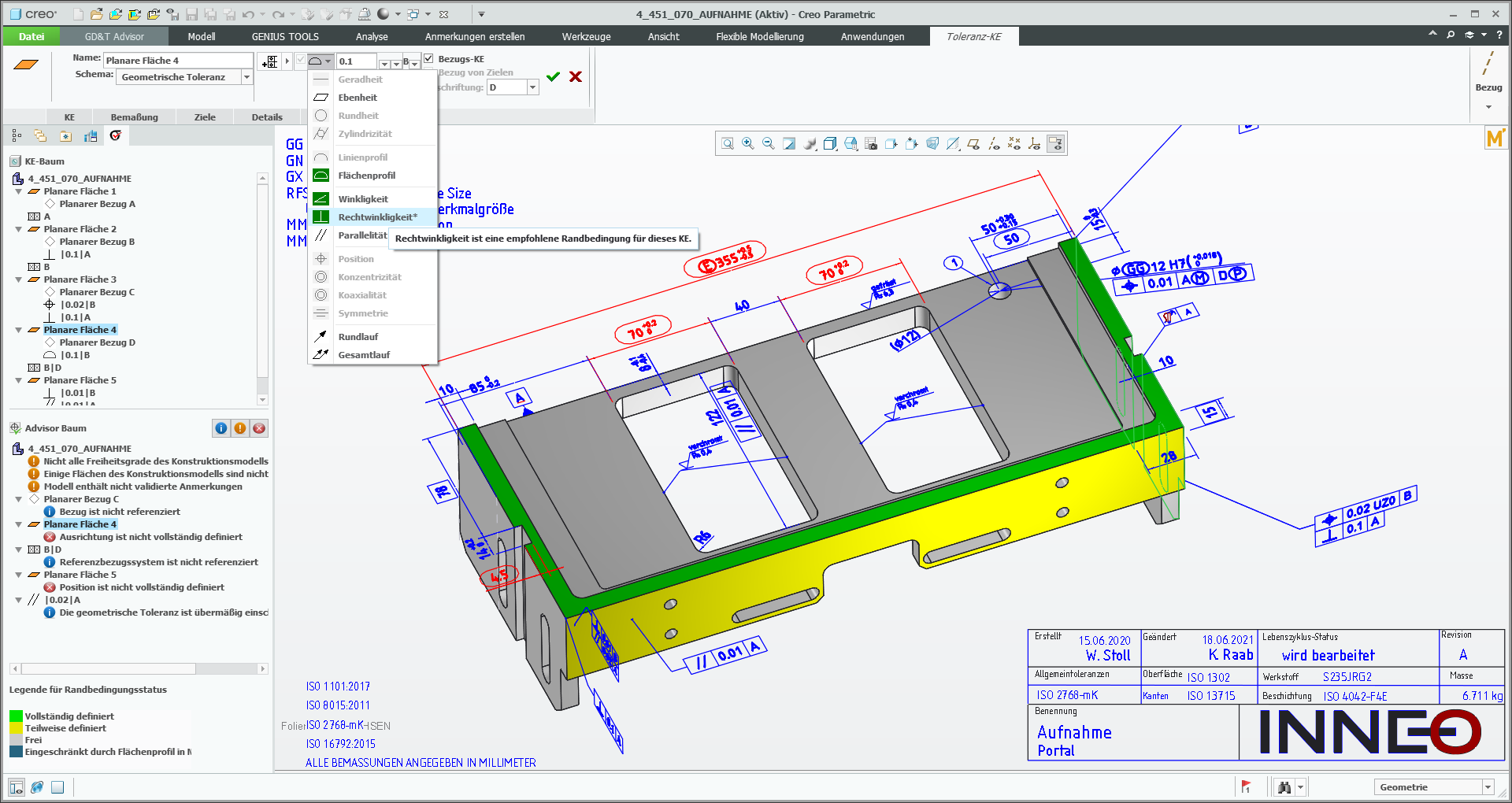Collapse the Planare Fläche 4 tree node
The width and height of the screenshot is (1512, 803).
click(20, 330)
